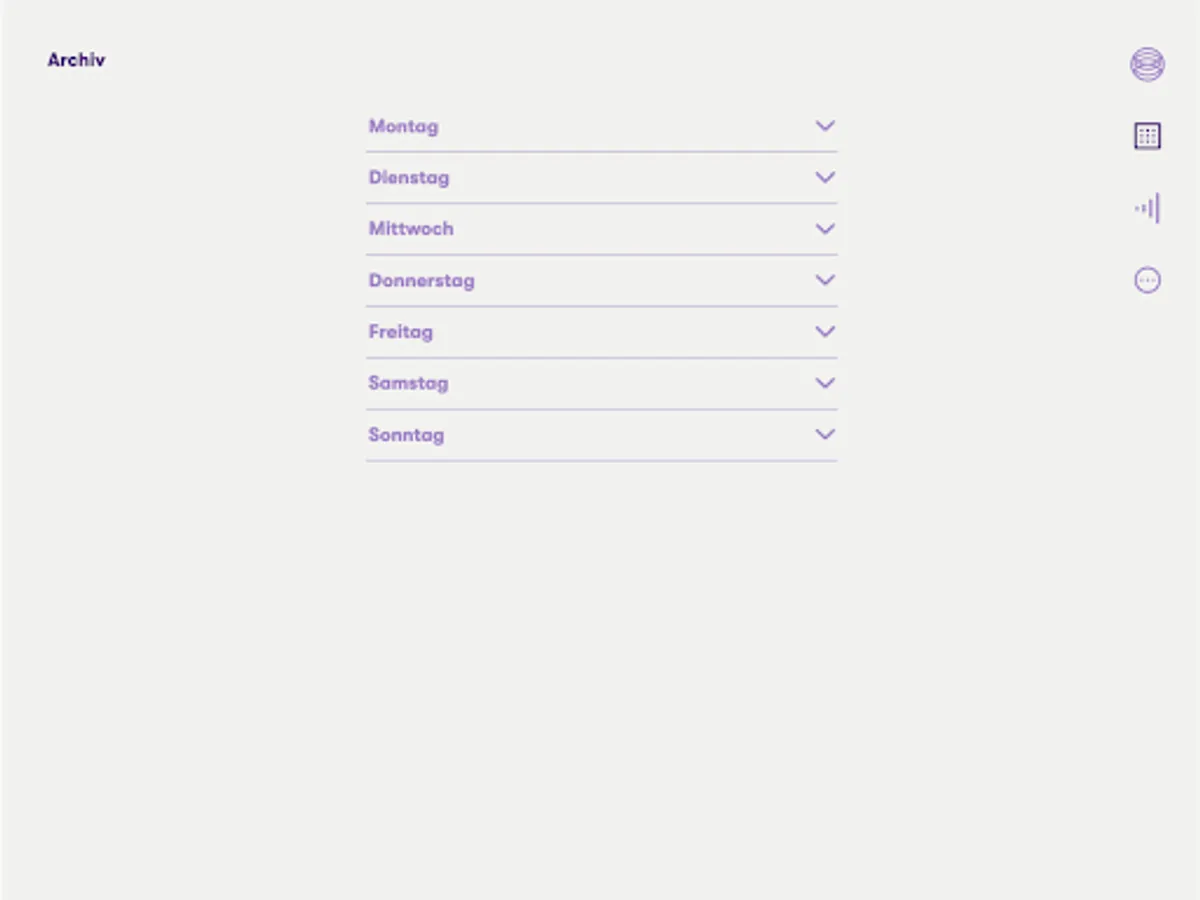Expand the Sonntag chevron arrow
1200x900 pixels.
(825, 435)
